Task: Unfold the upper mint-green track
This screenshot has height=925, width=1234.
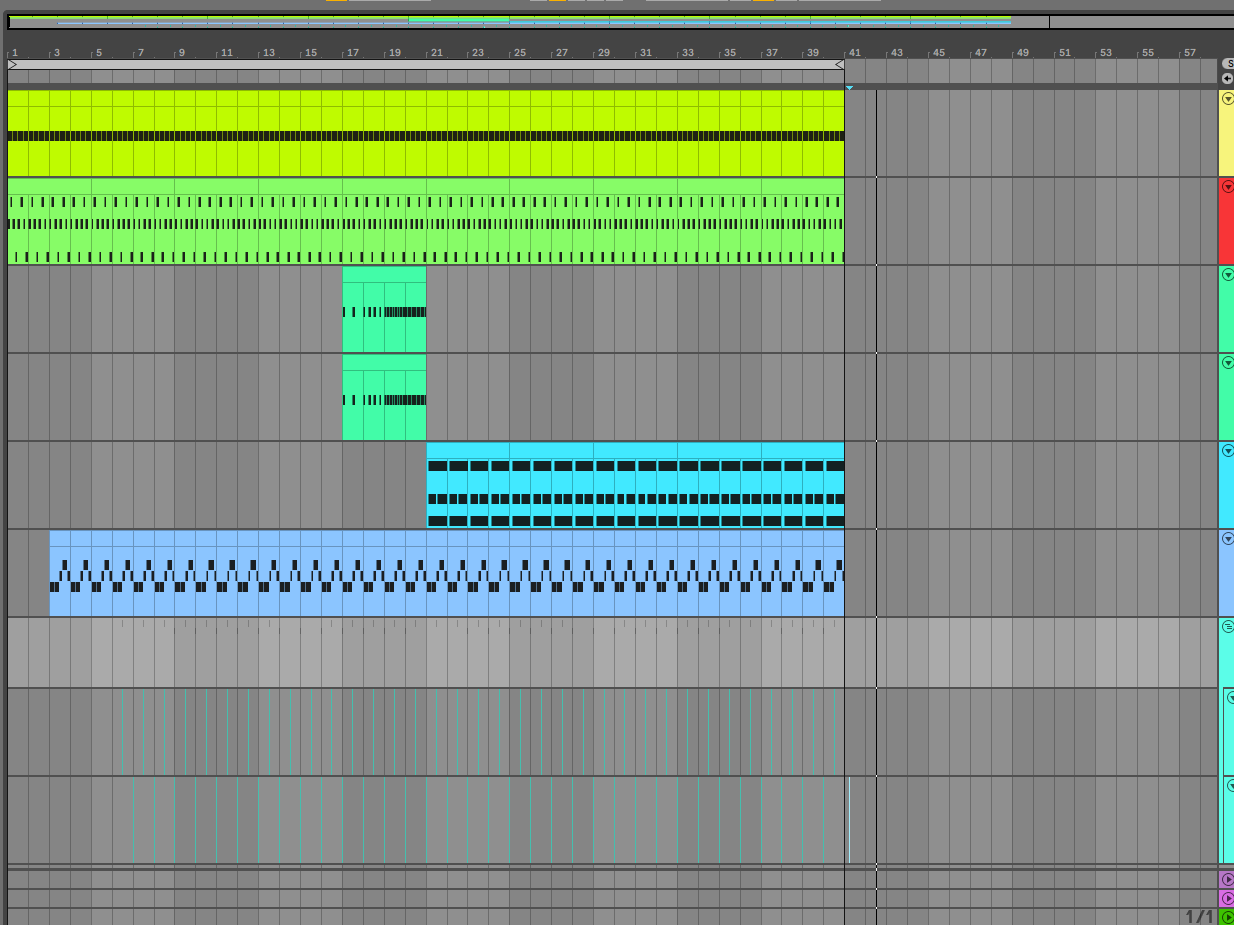Action: 1228,274
